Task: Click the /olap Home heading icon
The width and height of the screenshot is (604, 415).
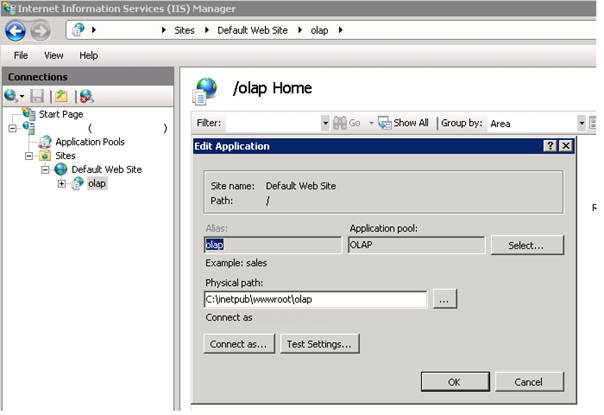Action: tap(205, 91)
